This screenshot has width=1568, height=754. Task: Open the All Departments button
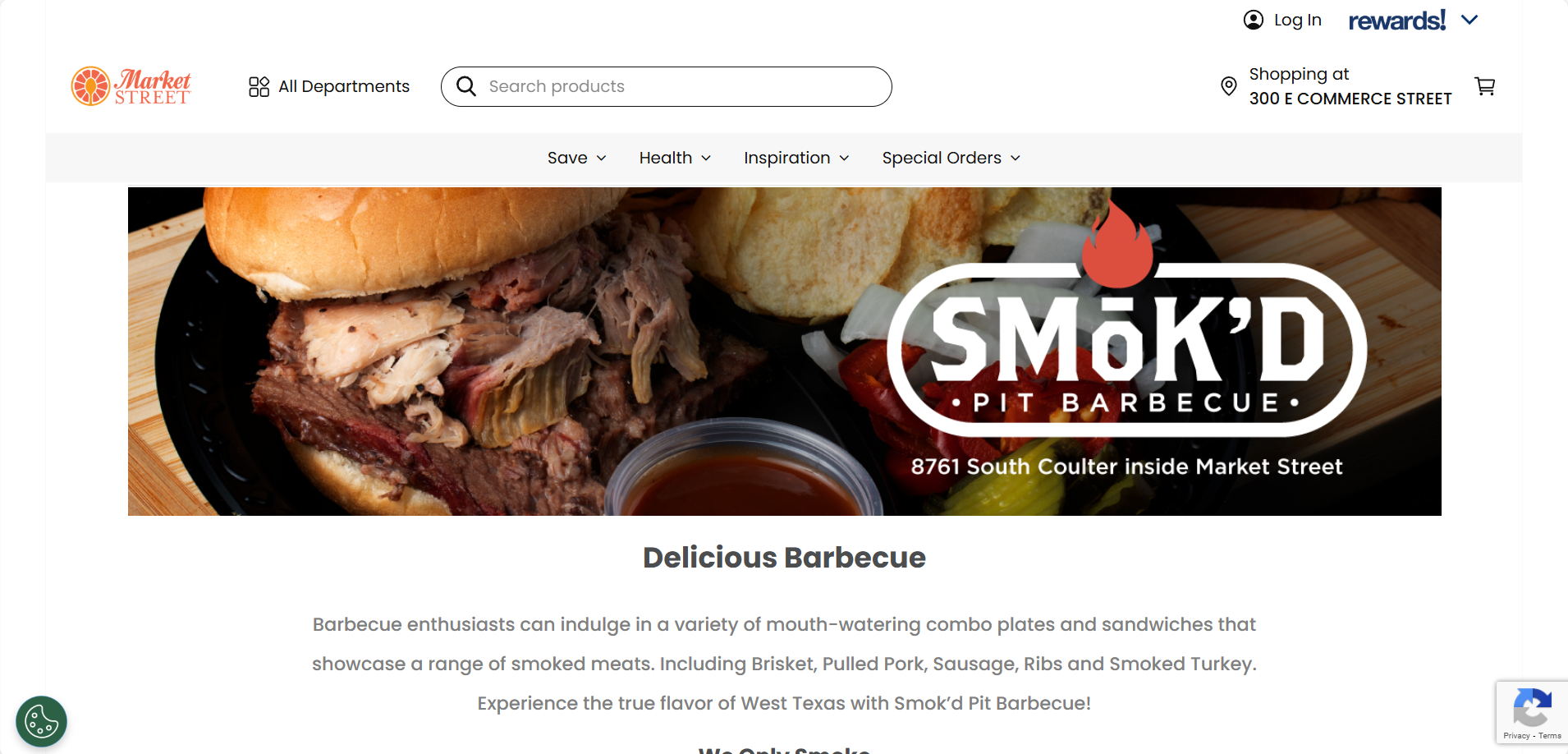[329, 86]
